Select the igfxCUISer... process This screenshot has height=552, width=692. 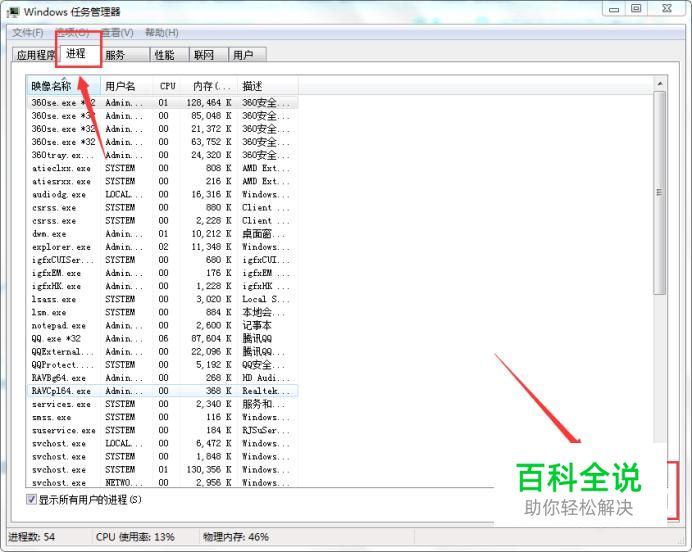pos(162,260)
